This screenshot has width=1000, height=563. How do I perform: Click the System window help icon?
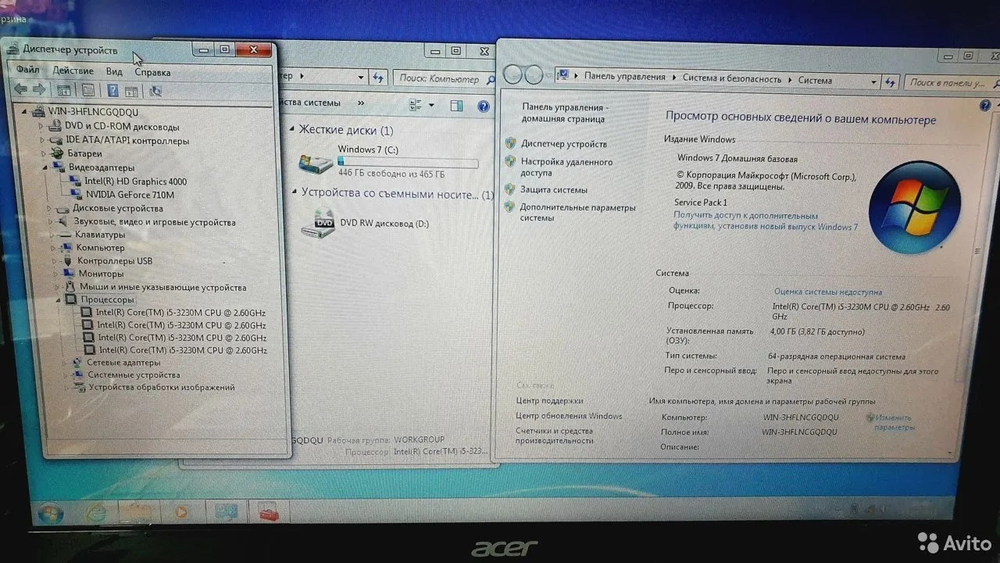click(x=985, y=105)
